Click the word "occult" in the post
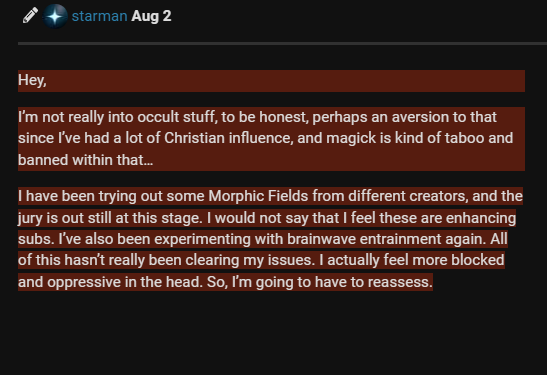The height and width of the screenshot is (375, 547). point(158,117)
